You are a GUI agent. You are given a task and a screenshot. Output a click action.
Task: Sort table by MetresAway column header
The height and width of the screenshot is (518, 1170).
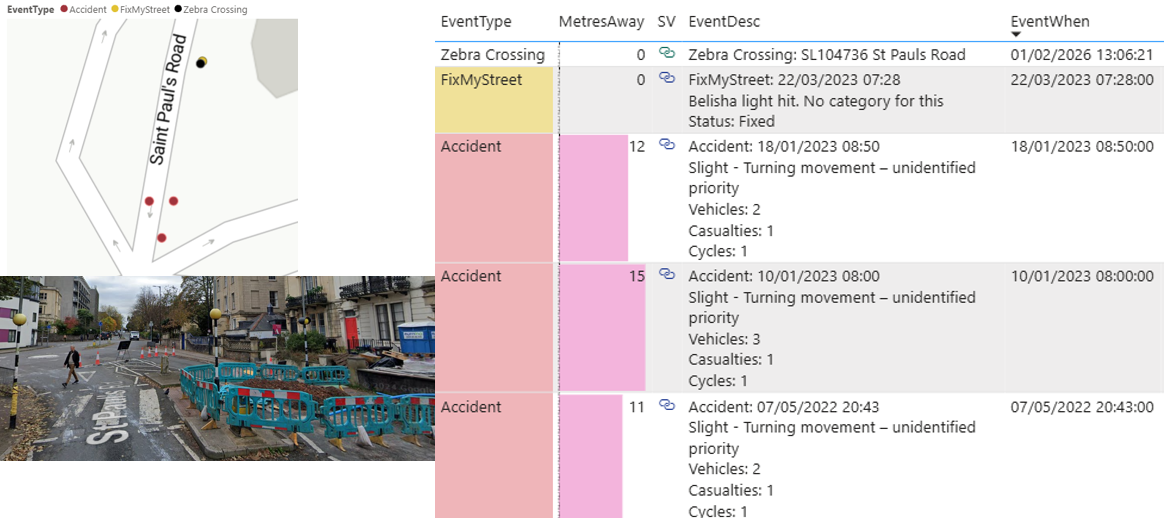click(x=601, y=21)
